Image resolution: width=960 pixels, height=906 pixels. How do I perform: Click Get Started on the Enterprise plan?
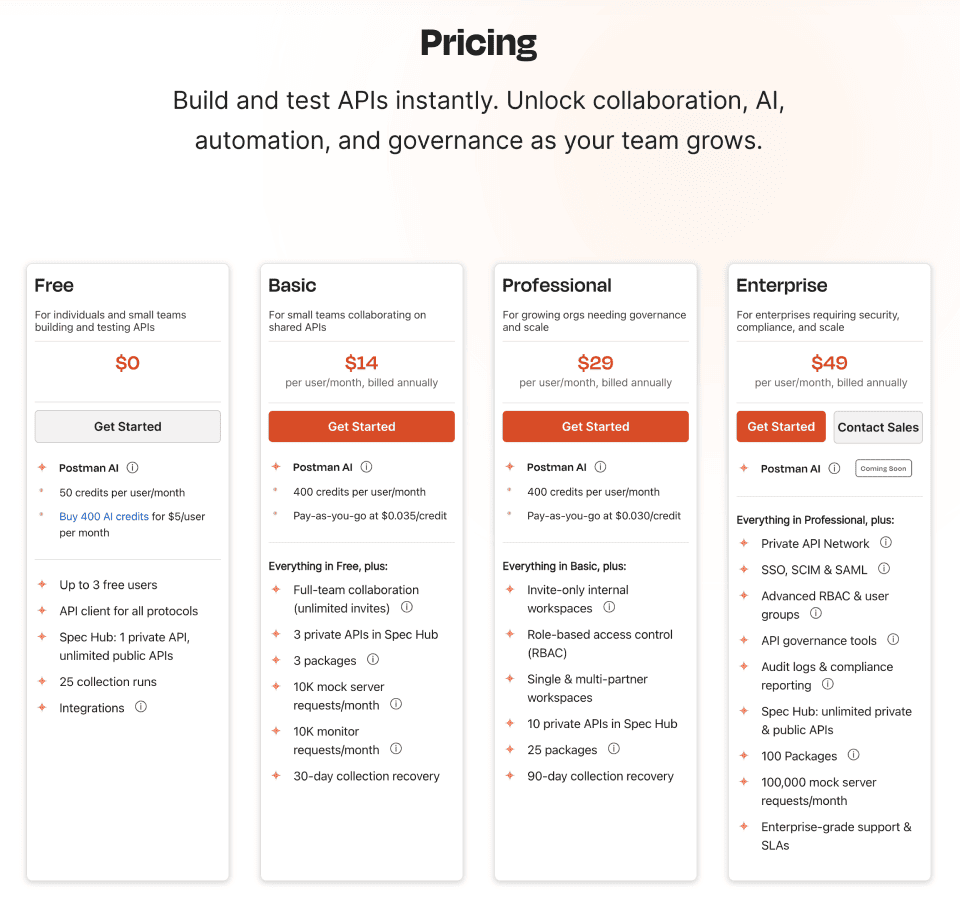click(x=781, y=427)
